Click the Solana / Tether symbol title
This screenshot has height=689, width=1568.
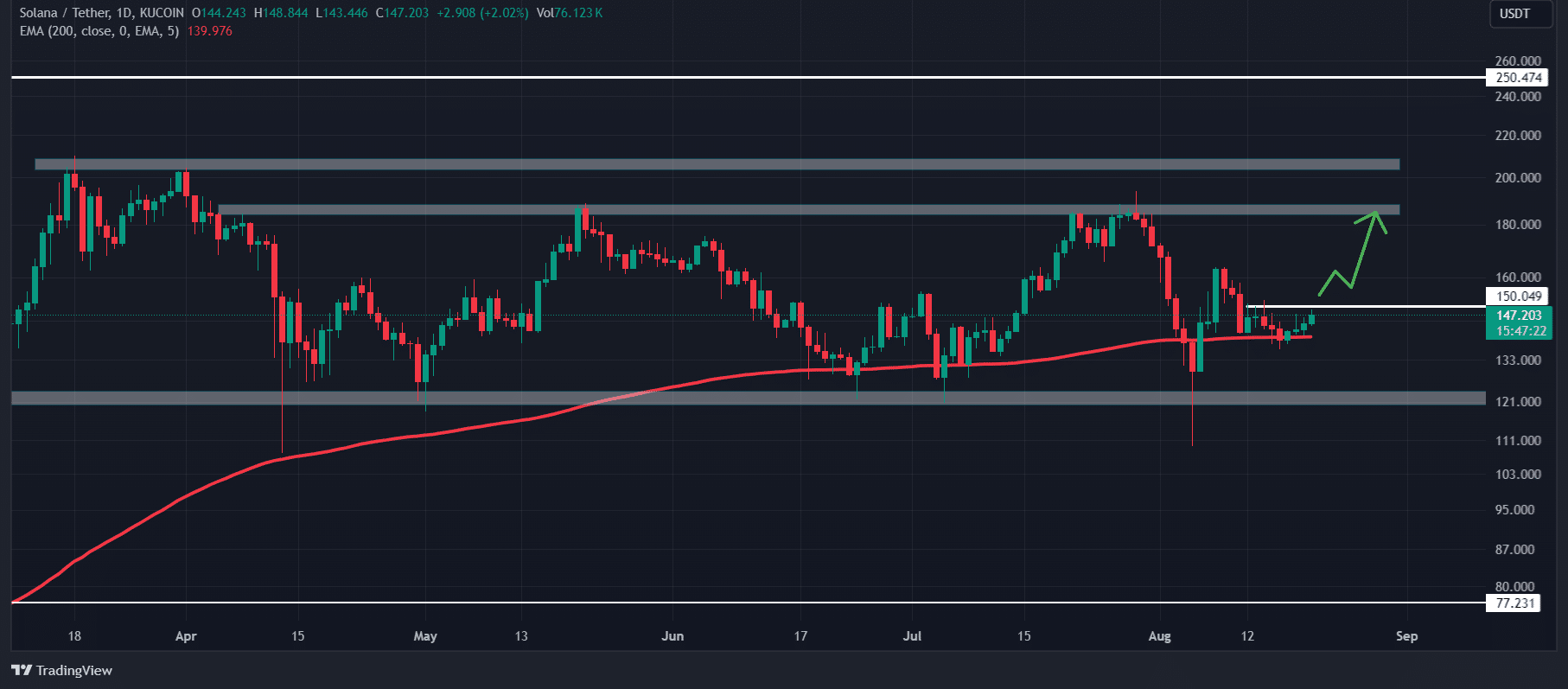pos(102,13)
